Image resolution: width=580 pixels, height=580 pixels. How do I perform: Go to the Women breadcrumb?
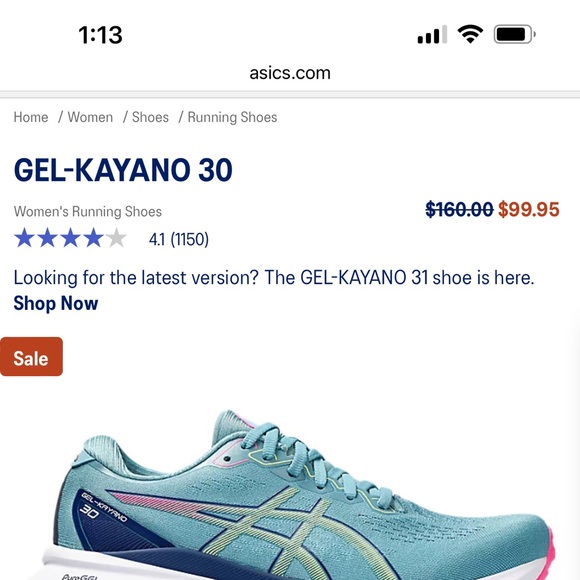[x=90, y=117]
